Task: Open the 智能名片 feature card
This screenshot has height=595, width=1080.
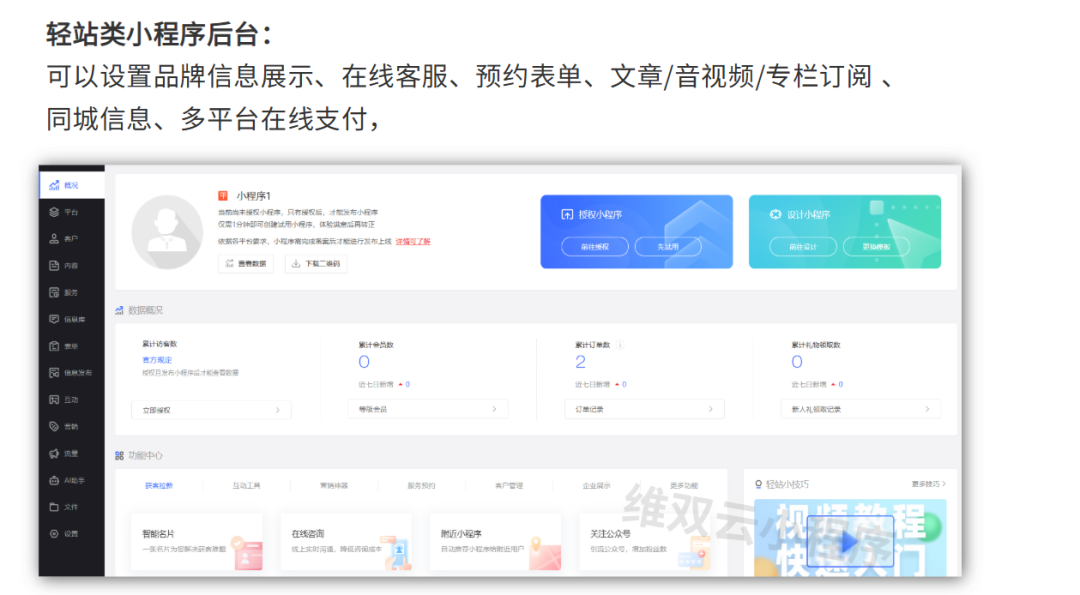Action: pos(197,542)
